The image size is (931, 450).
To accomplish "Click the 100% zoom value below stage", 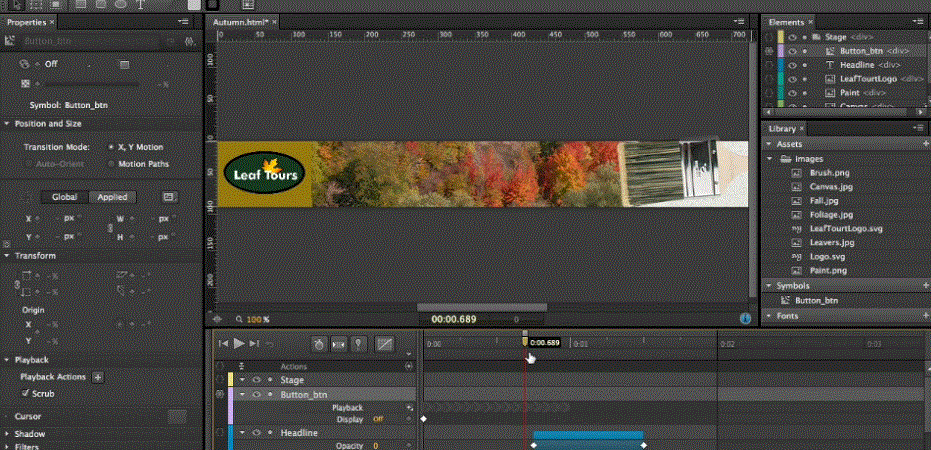I will click(258, 319).
